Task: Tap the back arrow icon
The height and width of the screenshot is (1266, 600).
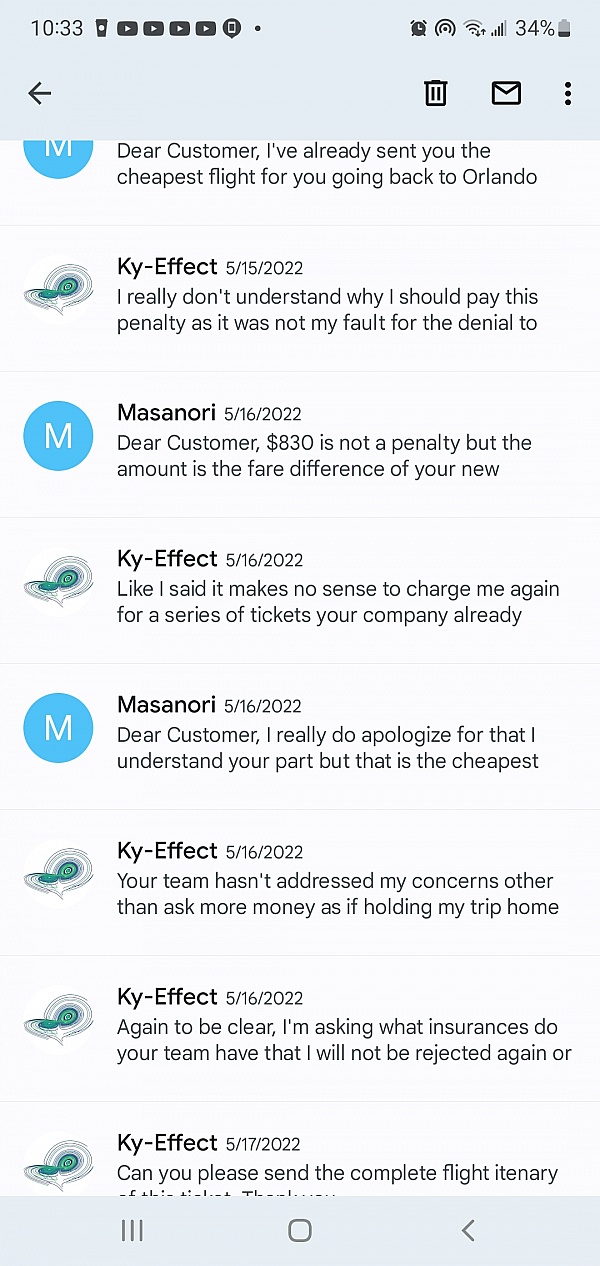Action: point(40,94)
